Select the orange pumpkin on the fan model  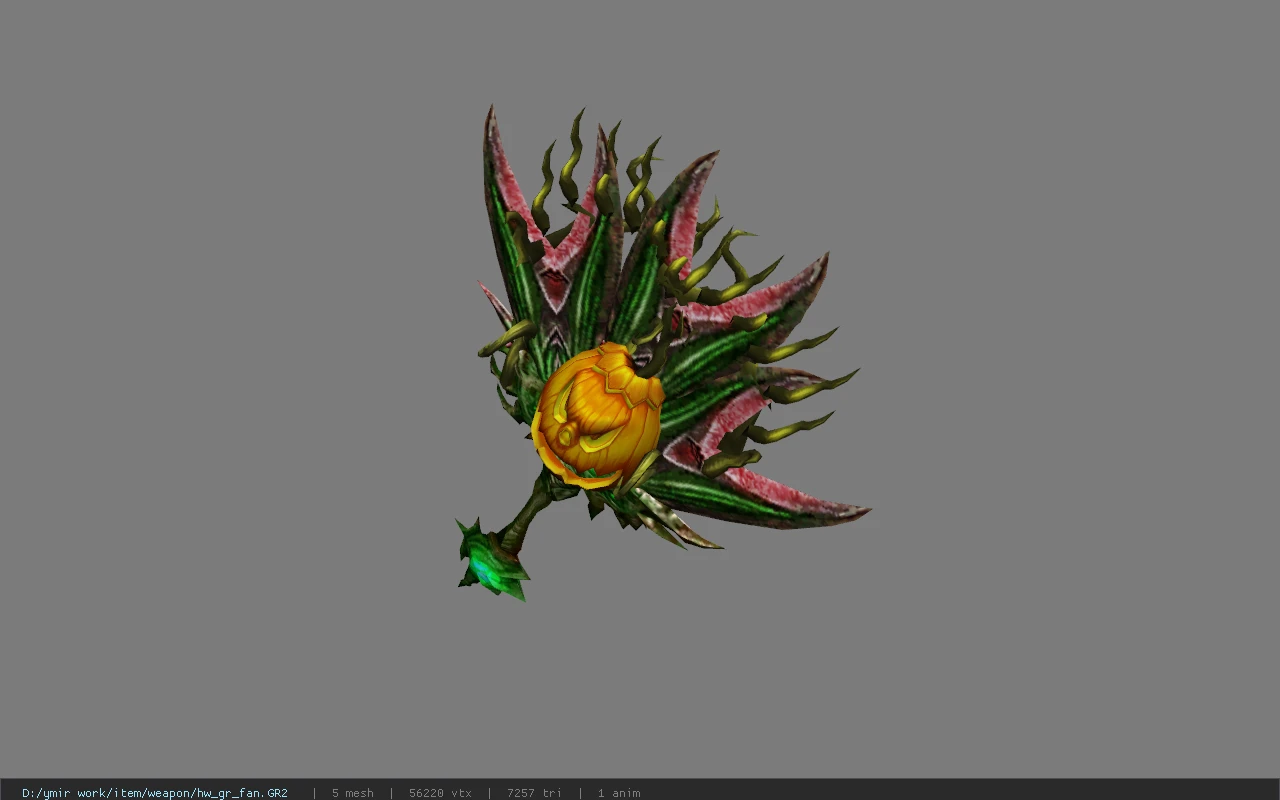pos(597,415)
